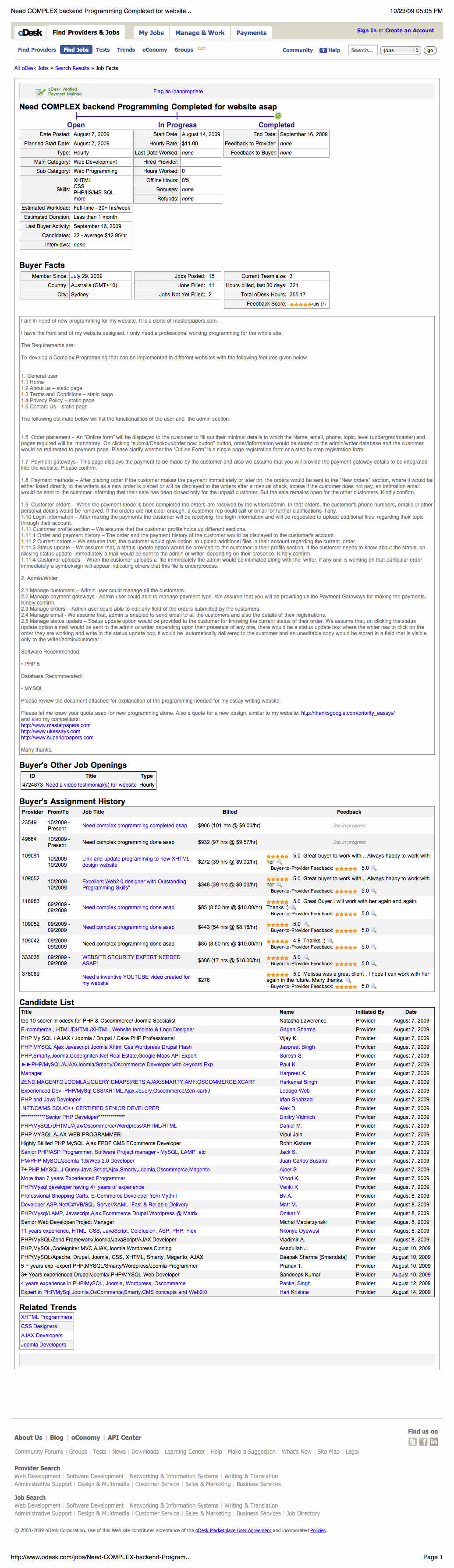Viewport: 454px width, 1568px height.
Task: Click magnifier after Melissa was a great client feedback
Action: [348, 980]
